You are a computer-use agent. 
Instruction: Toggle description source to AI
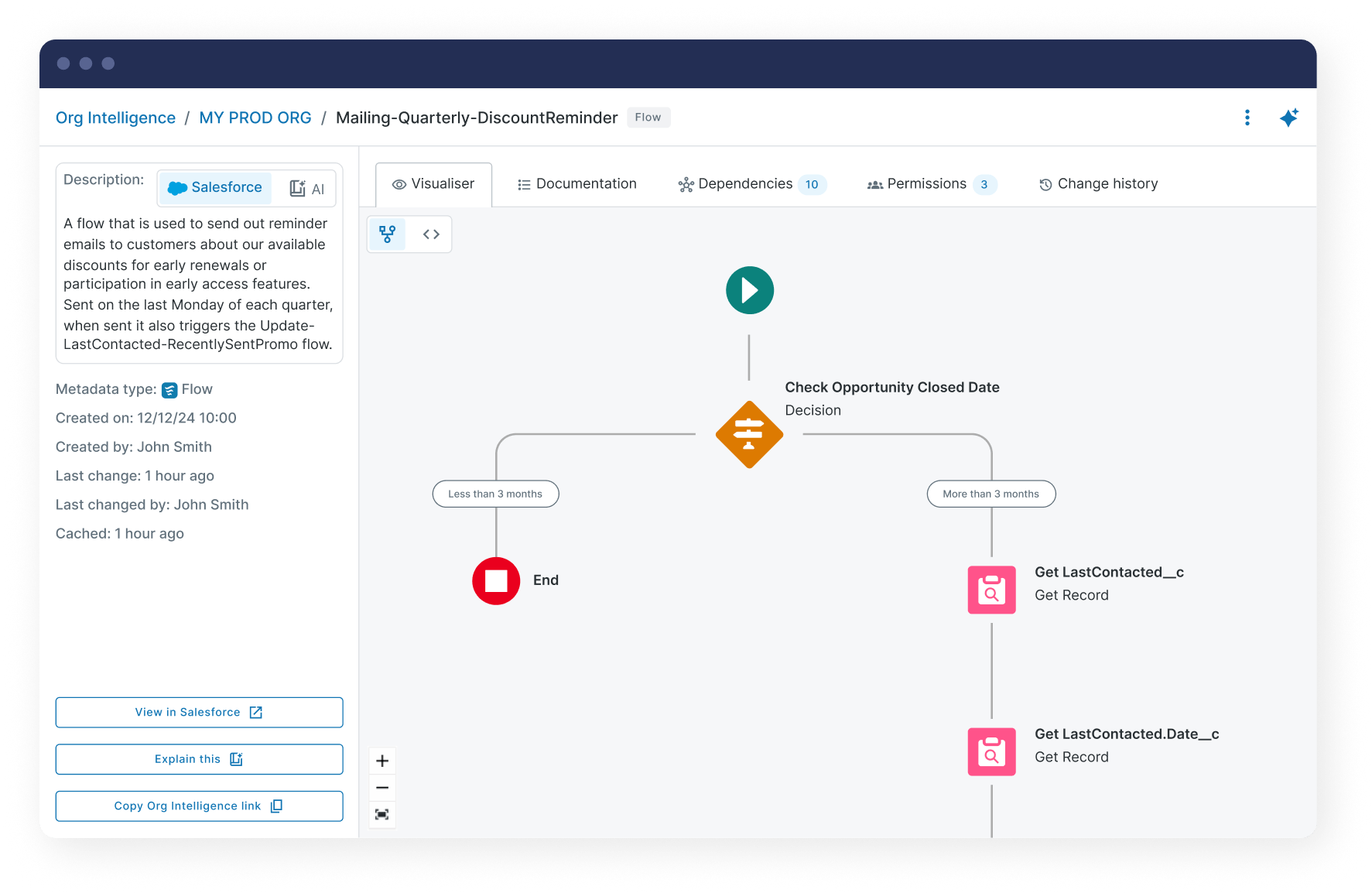coord(307,189)
